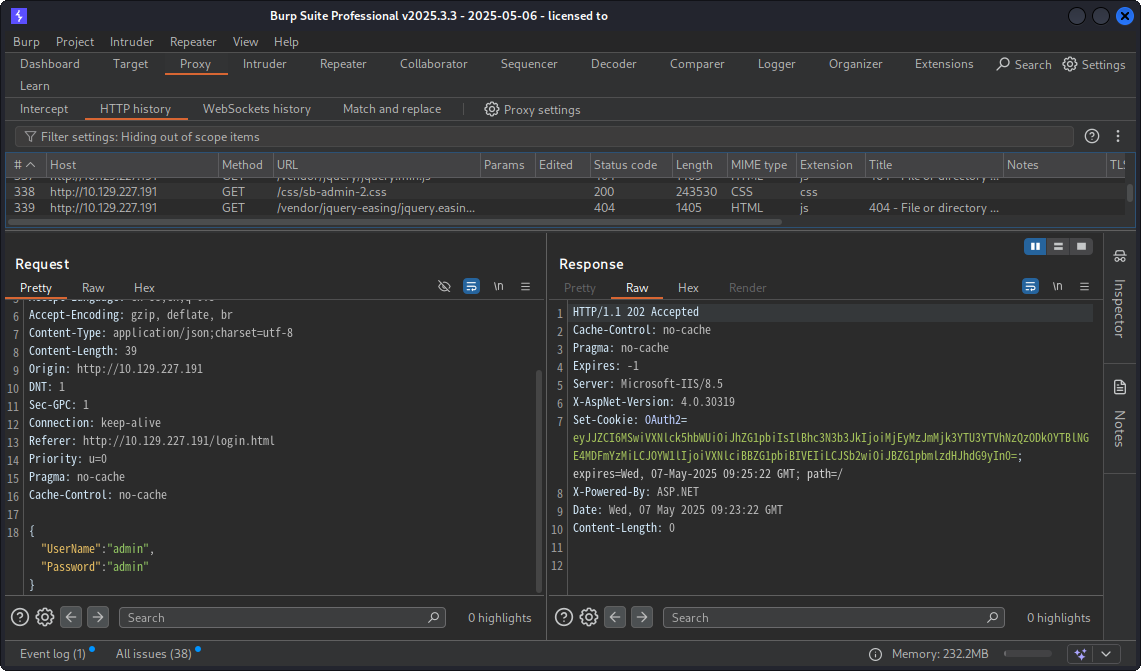Go to previous match in response search
The height and width of the screenshot is (671, 1141).
point(616,617)
